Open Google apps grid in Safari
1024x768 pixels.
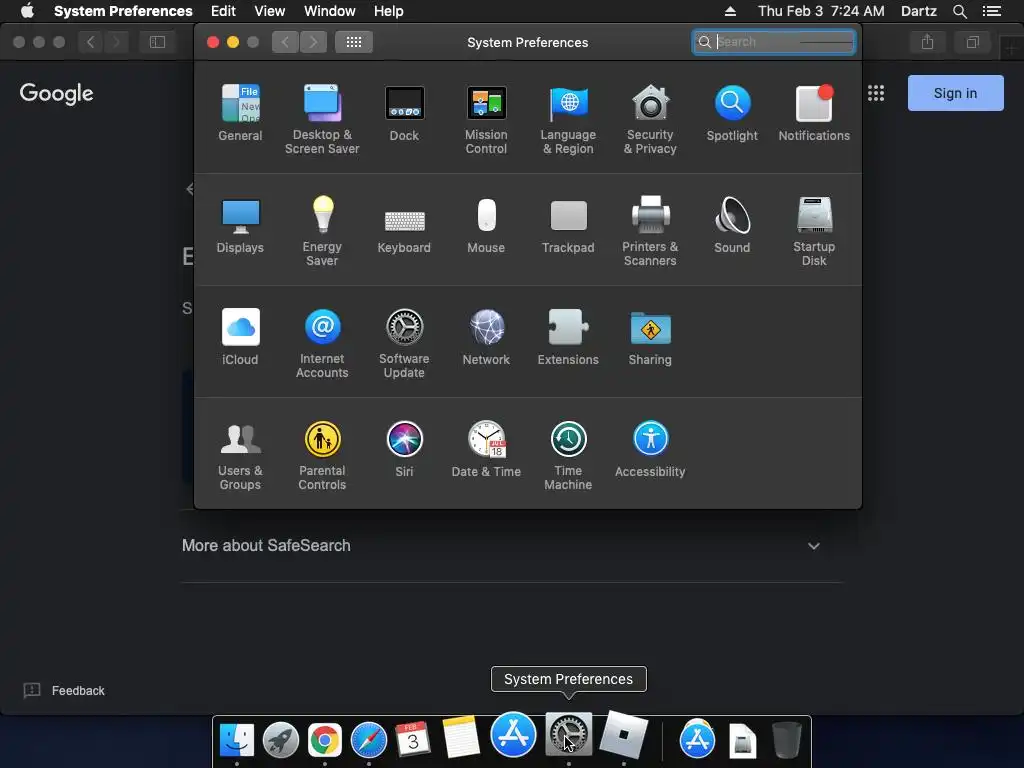pos(876,93)
